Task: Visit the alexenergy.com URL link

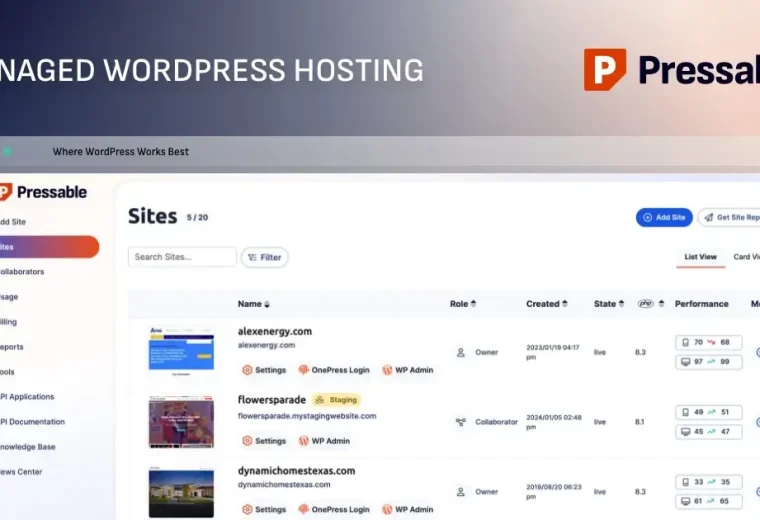Action: 266,345
